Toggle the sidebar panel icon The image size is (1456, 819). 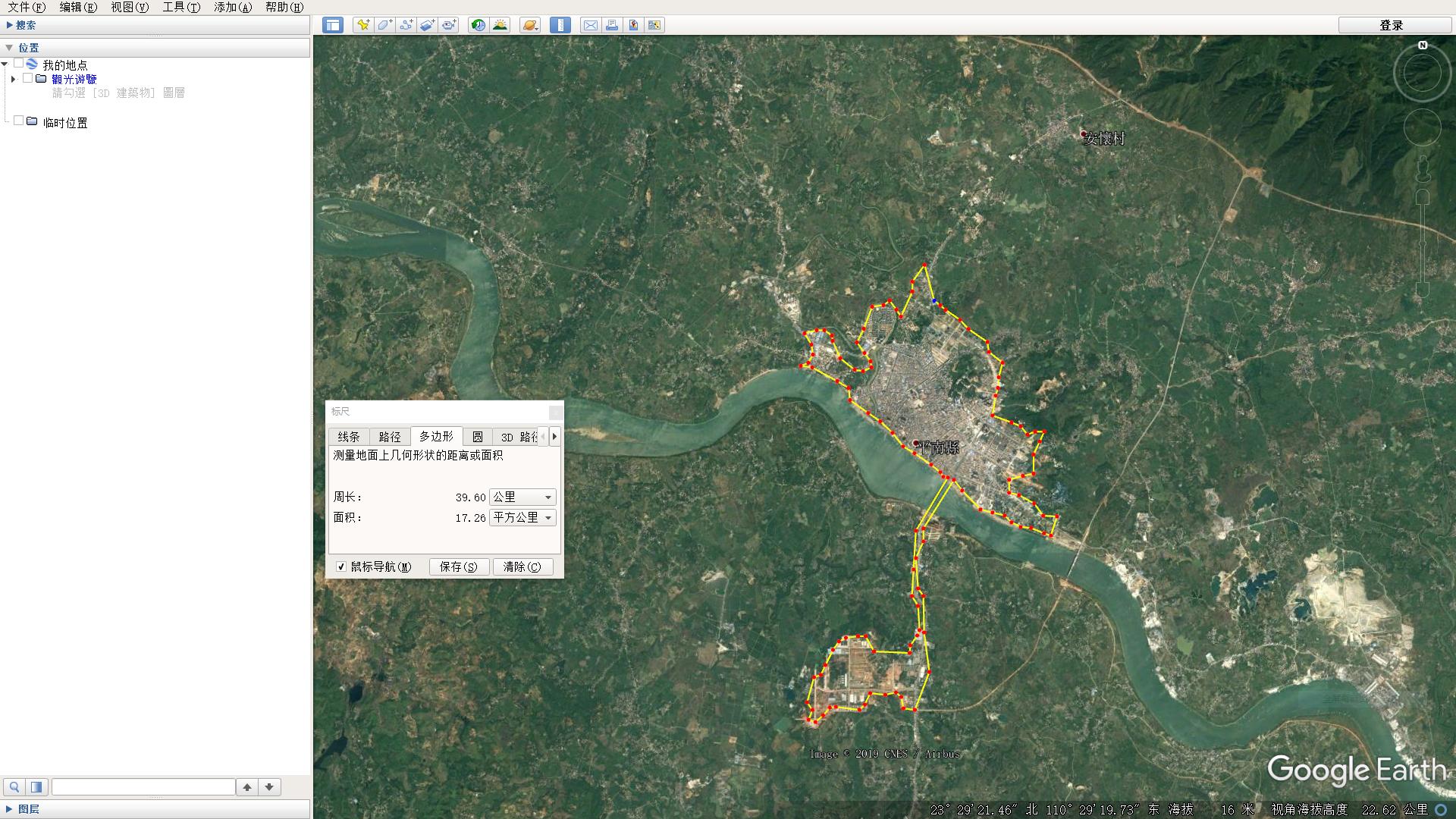tap(332, 25)
